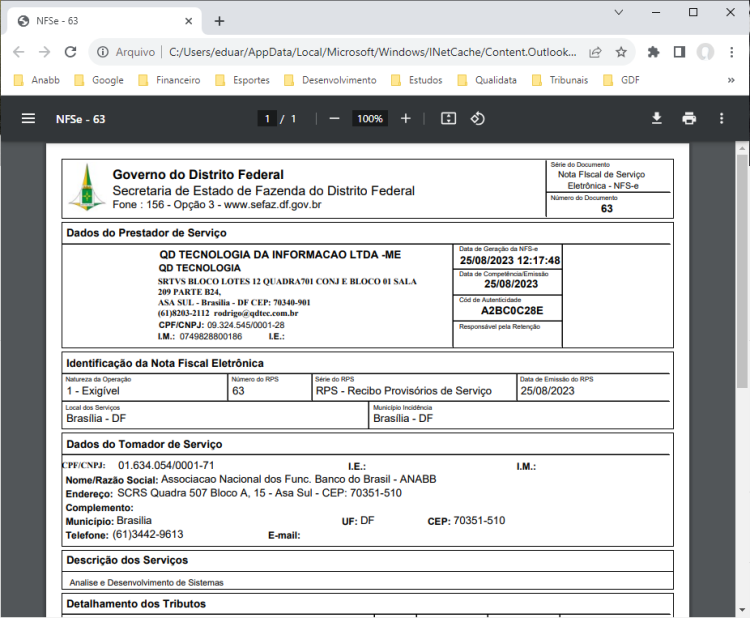Minimize the browser window
The width and height of the screenshot is (750, 618).
656,12
